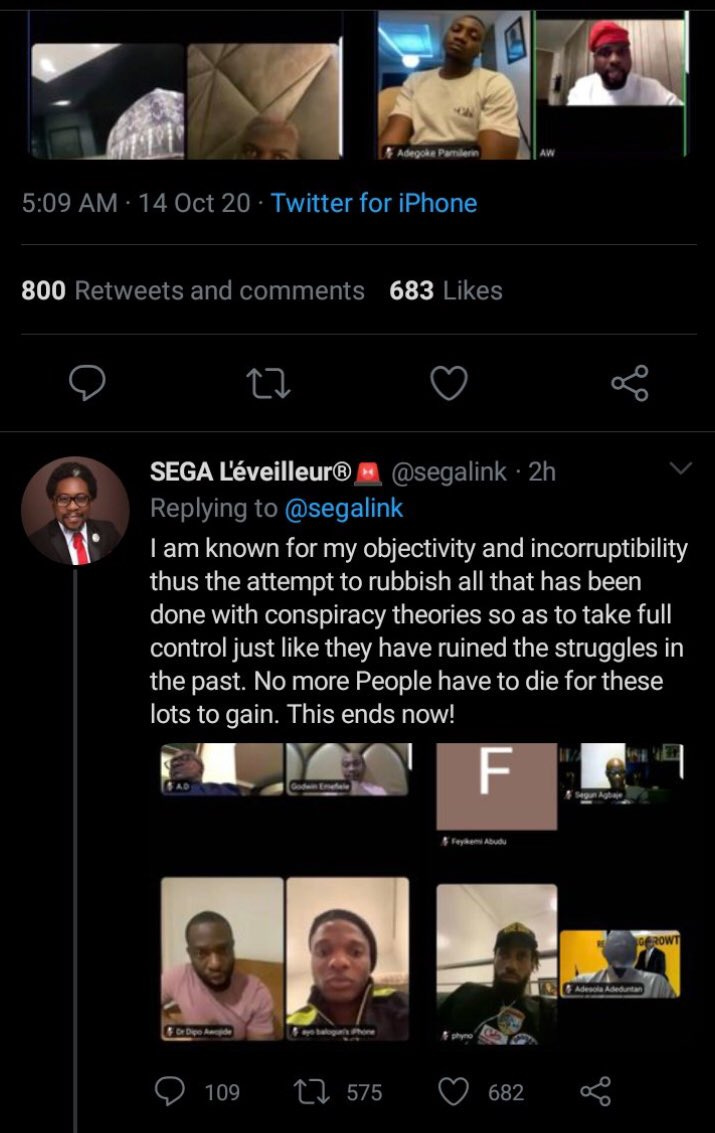Expand the reply tweet options chevron

(680, 468)
